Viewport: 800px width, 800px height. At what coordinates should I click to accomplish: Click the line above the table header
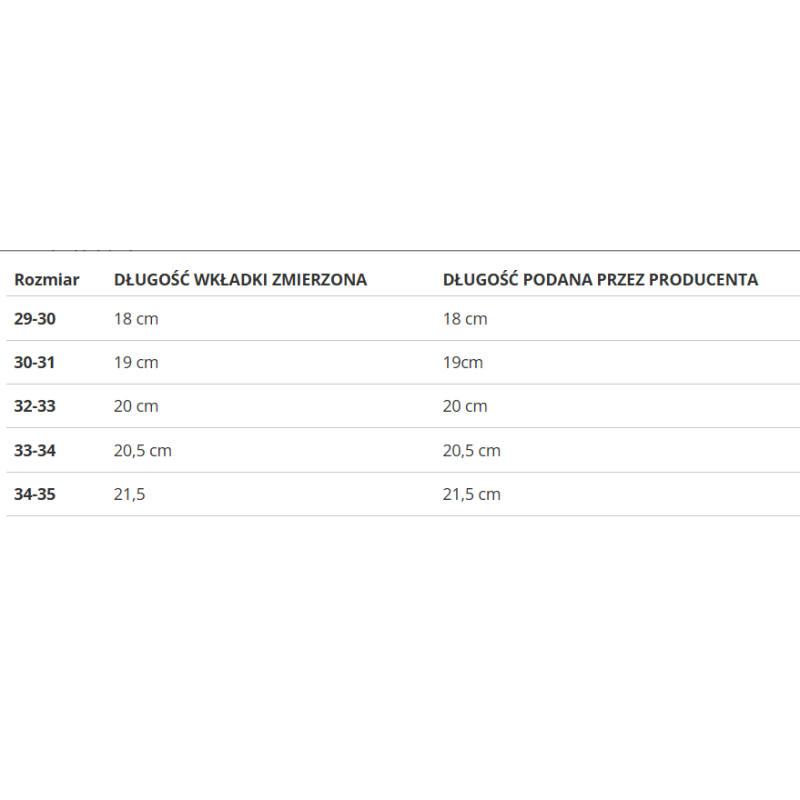pyautogui.click(x=400, y=251)
